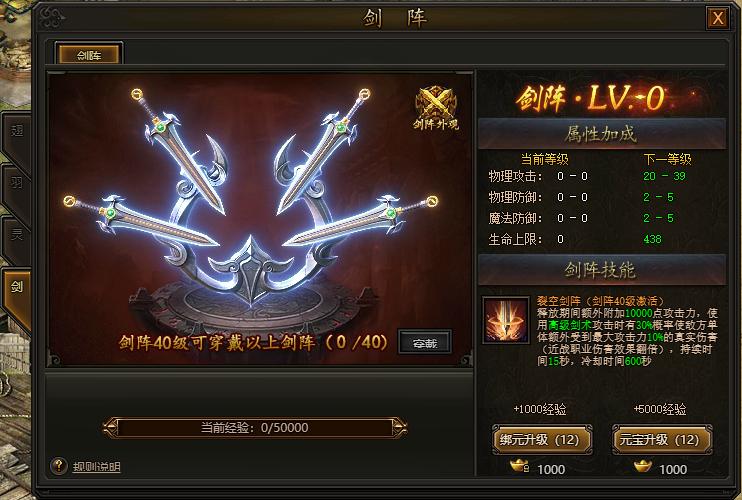Click the 当前经验 0/50000 progress bar
The image size is (742, 500).
click(x=255, y=428)
